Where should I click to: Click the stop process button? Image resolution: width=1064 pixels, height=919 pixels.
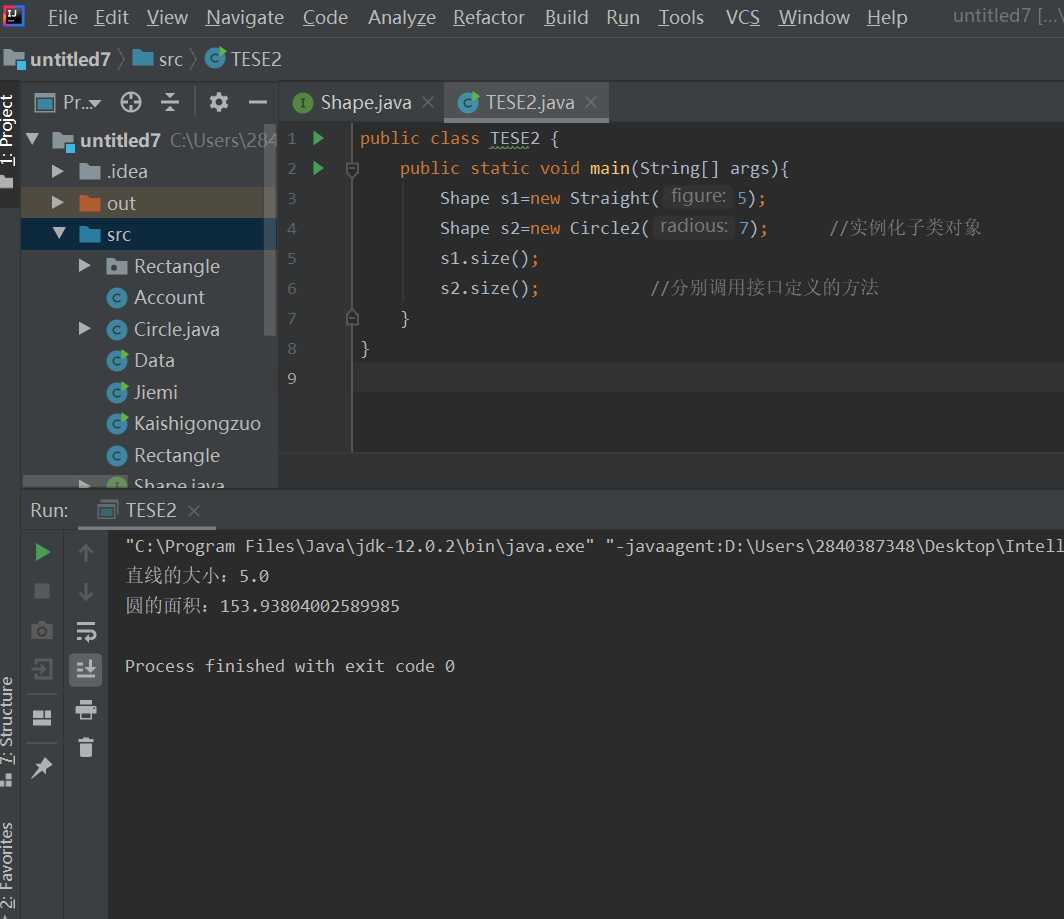[42, 591]
